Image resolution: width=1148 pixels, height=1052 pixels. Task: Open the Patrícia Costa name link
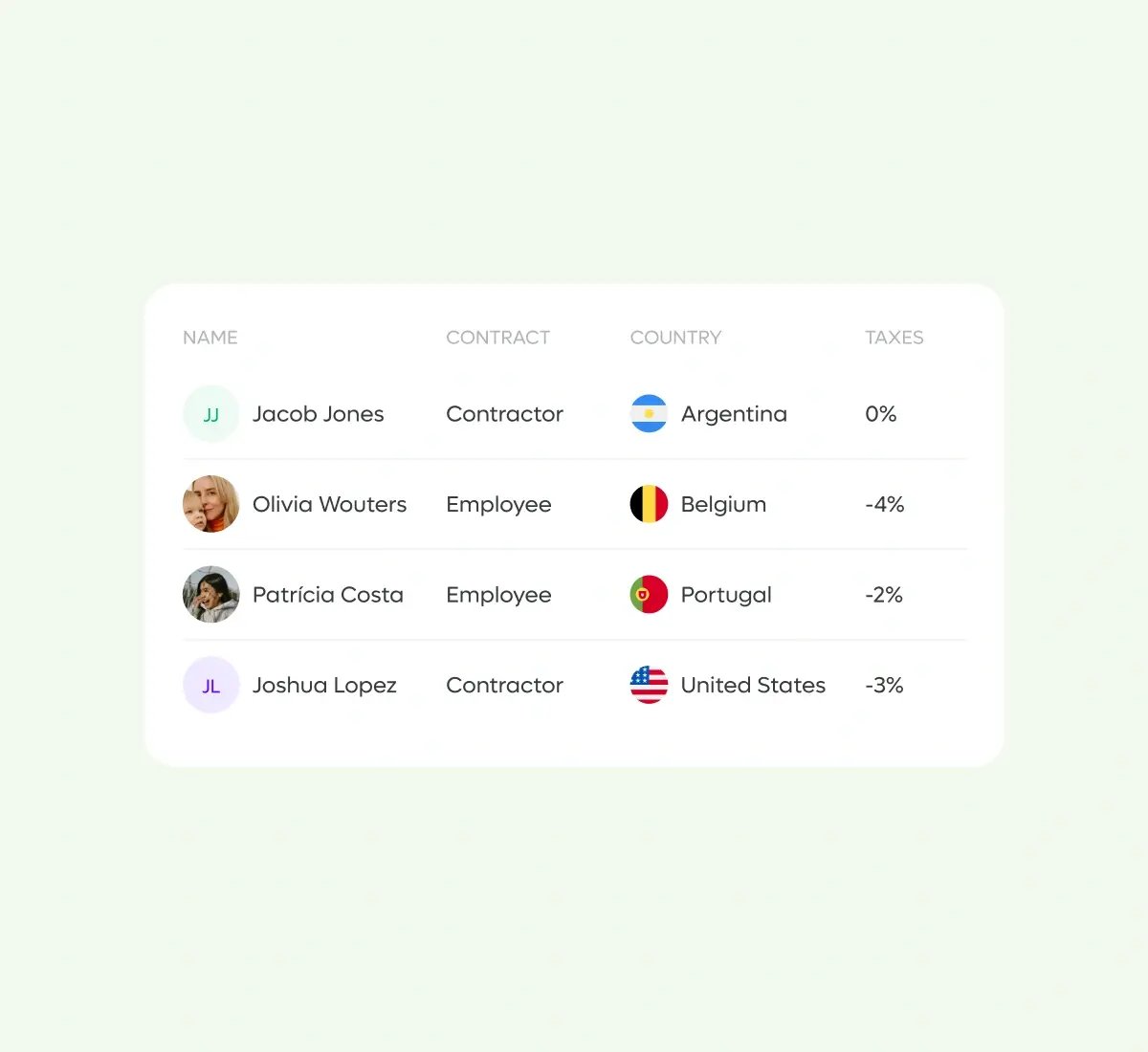[x=327, y=595]
